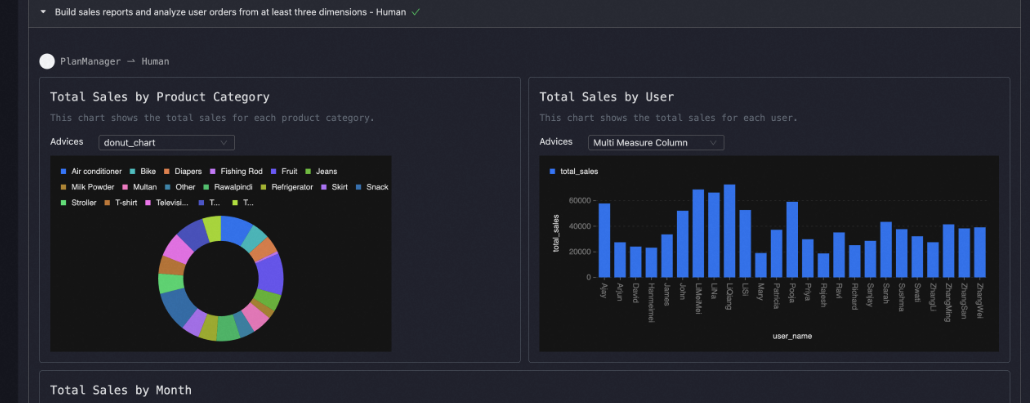1030x403 pixels.
Task: Select the LiQiang bar in chart
Action: (729, 231)
